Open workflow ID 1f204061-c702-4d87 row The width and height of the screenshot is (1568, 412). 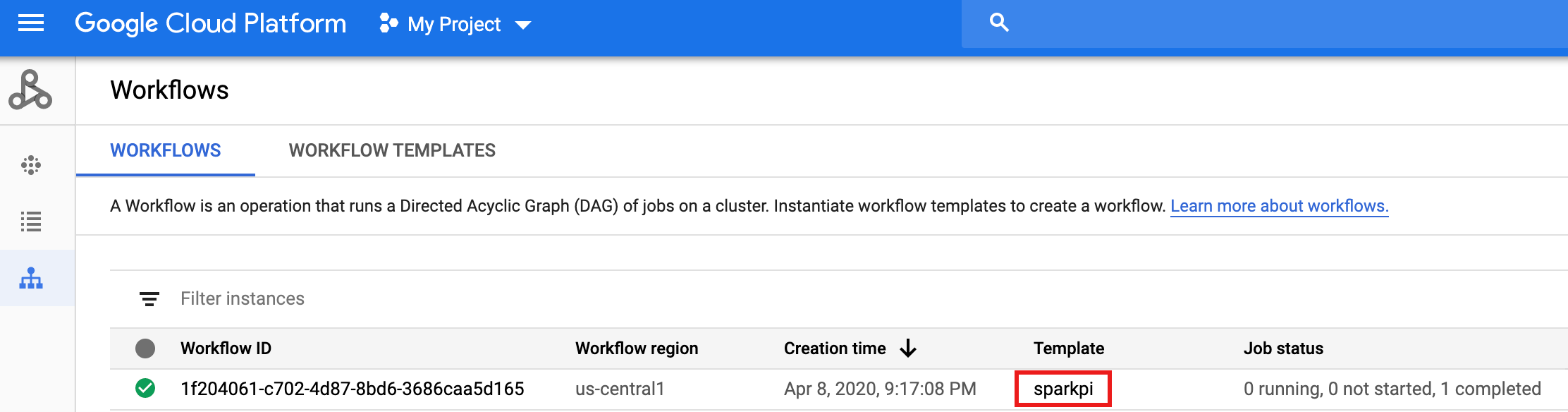[x=352, y=389]
